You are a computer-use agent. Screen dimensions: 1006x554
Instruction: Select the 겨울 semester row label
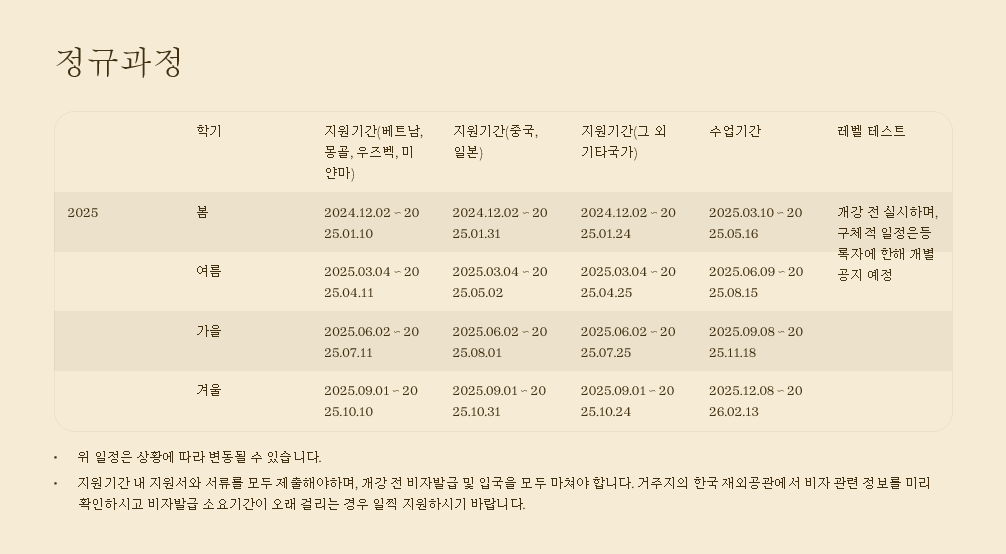pos(208,390)
